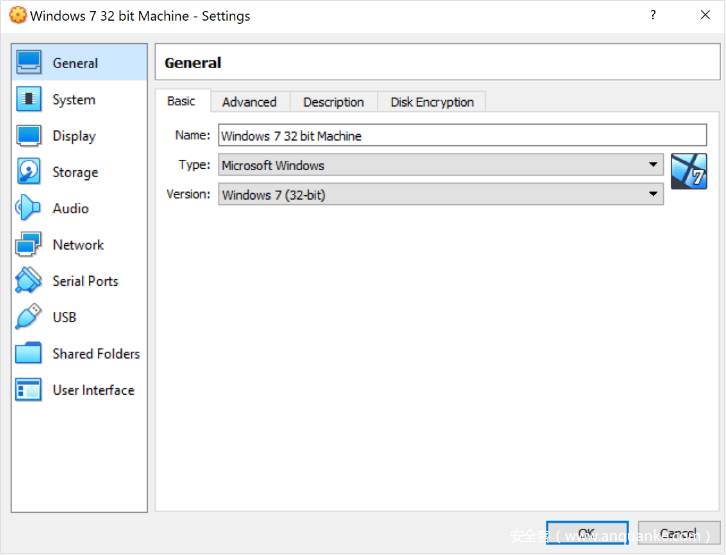Click the Cancel button
This screenshot has height=555, width=726.
(x=678, y=534)
